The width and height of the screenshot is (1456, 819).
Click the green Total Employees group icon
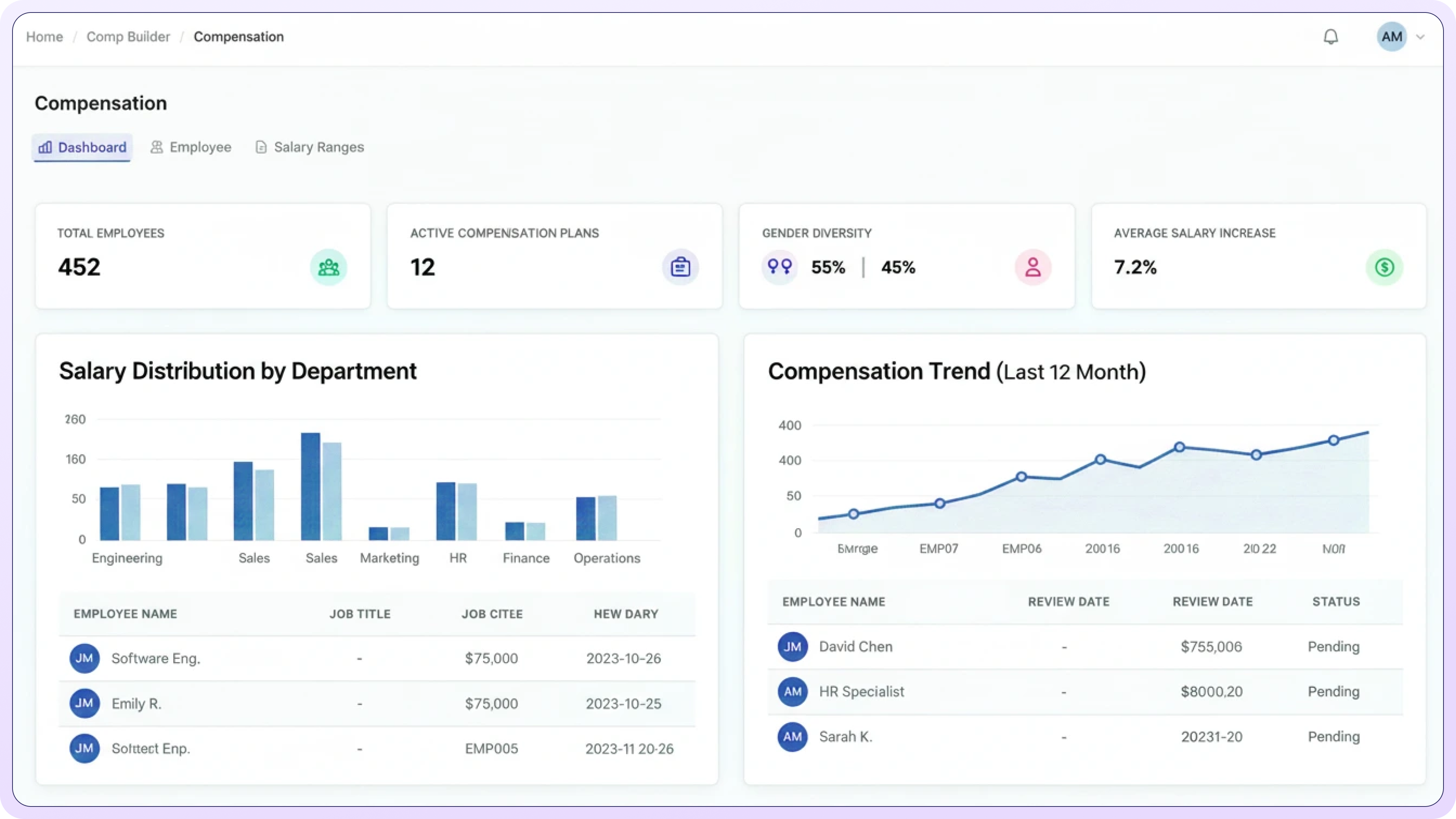[328, 267]
